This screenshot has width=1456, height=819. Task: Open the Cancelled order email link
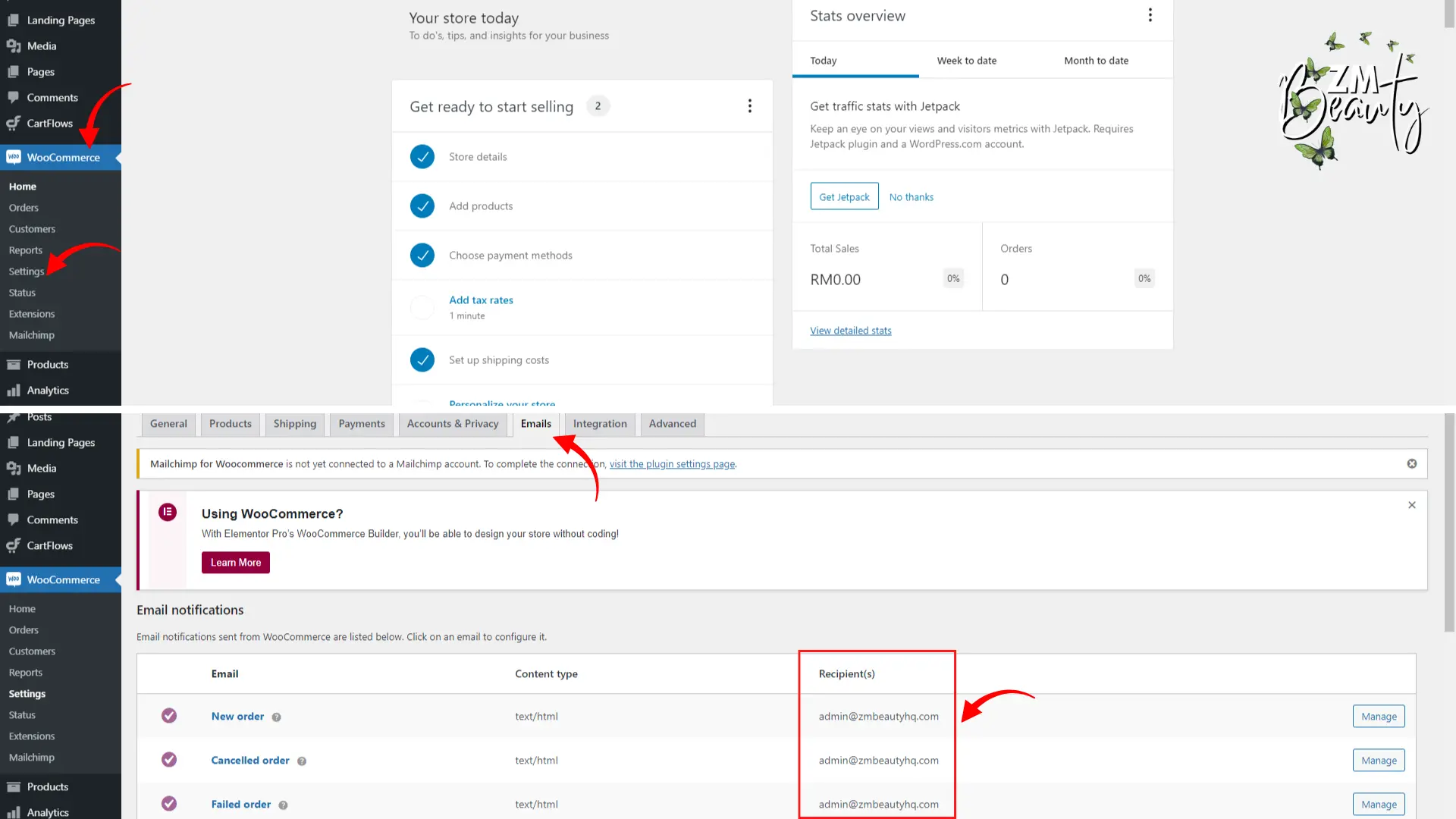[250, 761]
